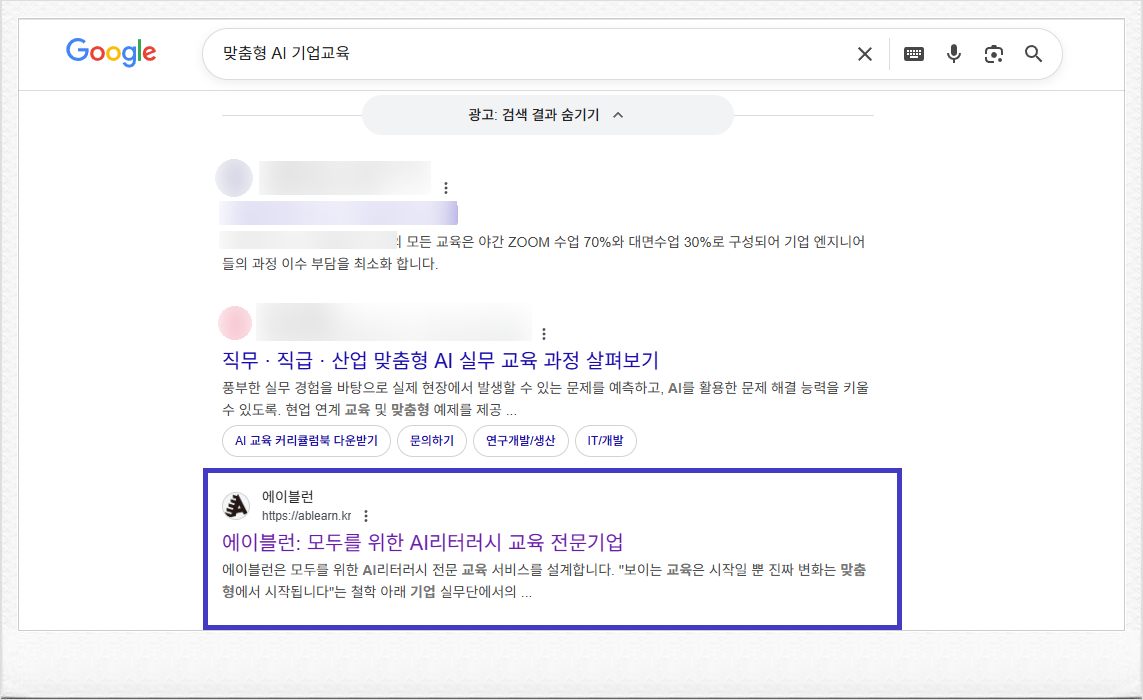Open Google Lens image search

click(x=993, y=54)
